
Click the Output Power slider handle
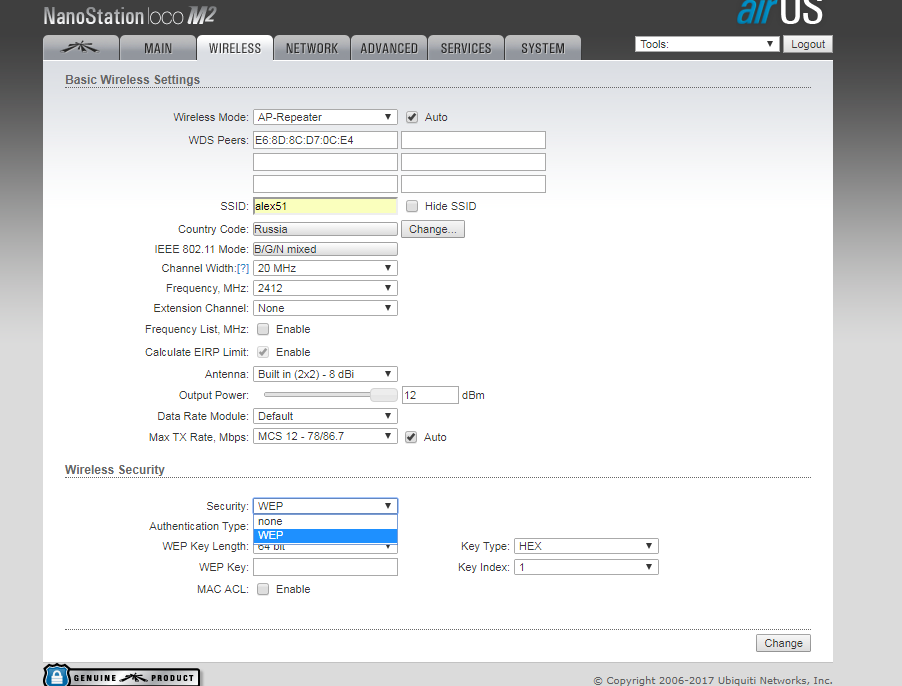point(383,395)
